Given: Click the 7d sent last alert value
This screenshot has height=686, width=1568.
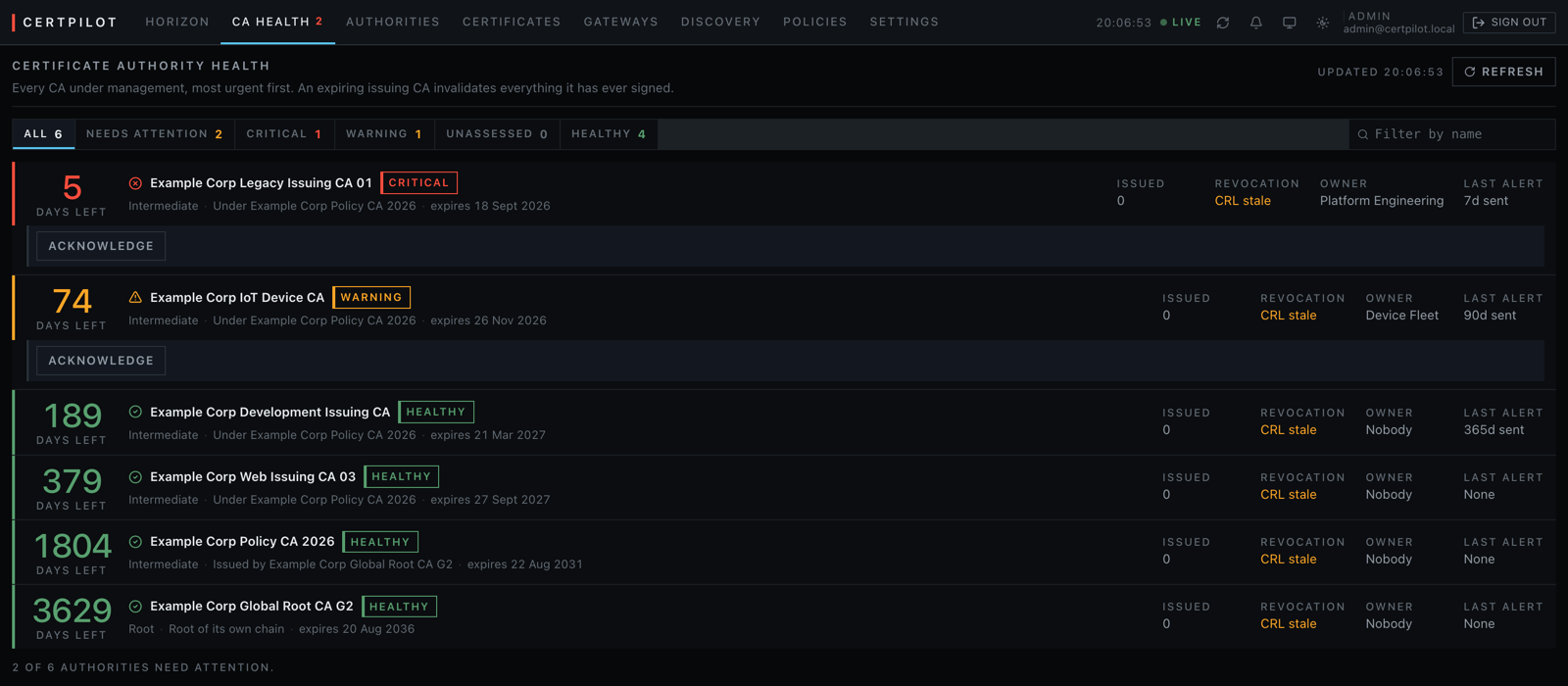Looking at the screenshot, I should tap(1487, 201).
